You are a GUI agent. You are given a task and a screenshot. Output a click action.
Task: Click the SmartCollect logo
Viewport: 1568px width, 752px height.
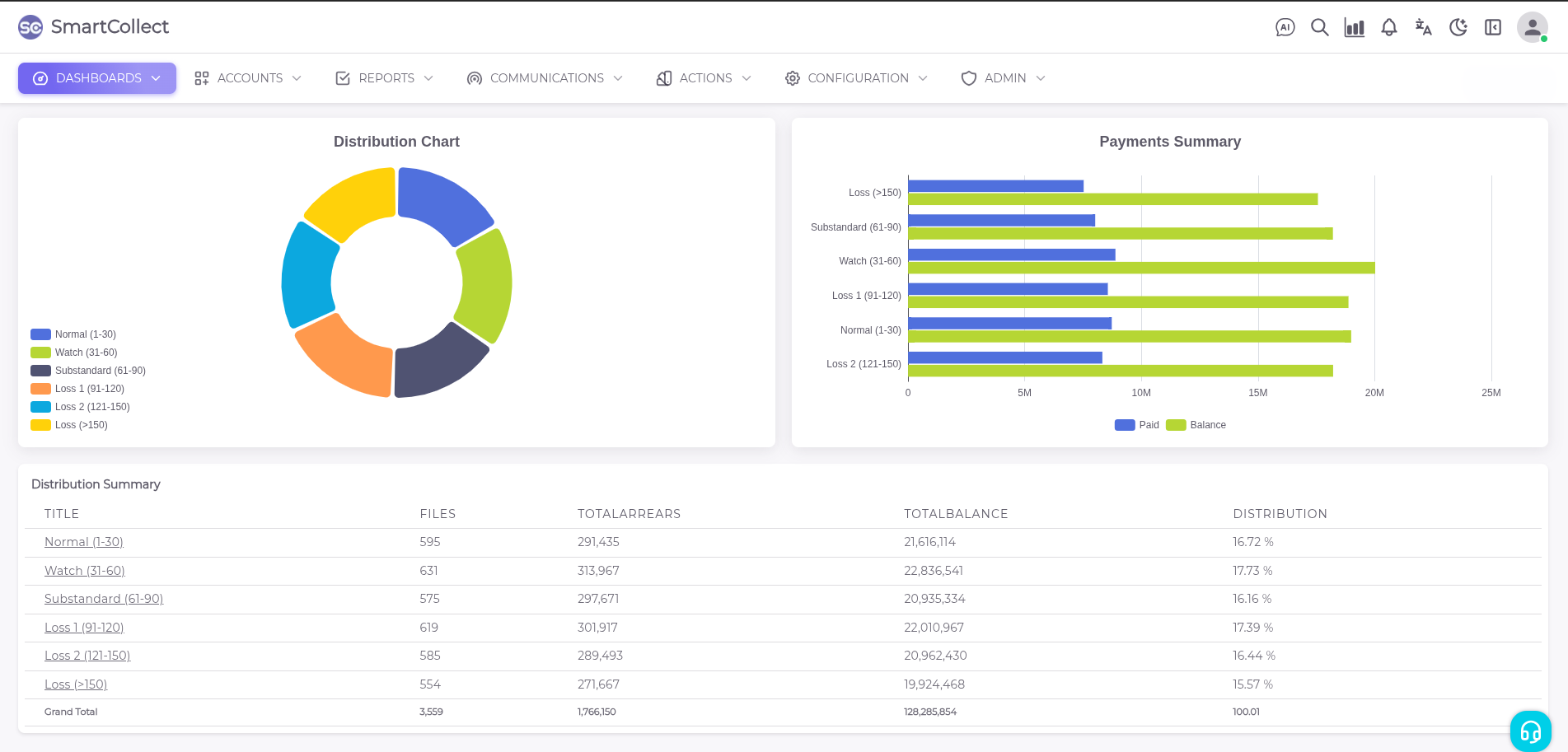[x=93, y=27]
